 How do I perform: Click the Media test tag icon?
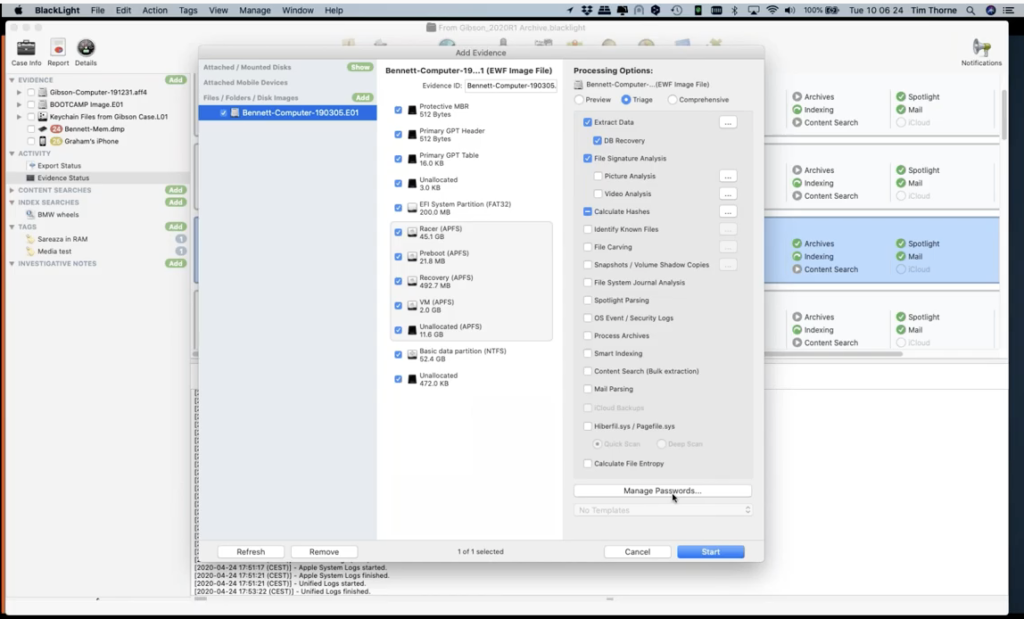(x=30, y=251)
